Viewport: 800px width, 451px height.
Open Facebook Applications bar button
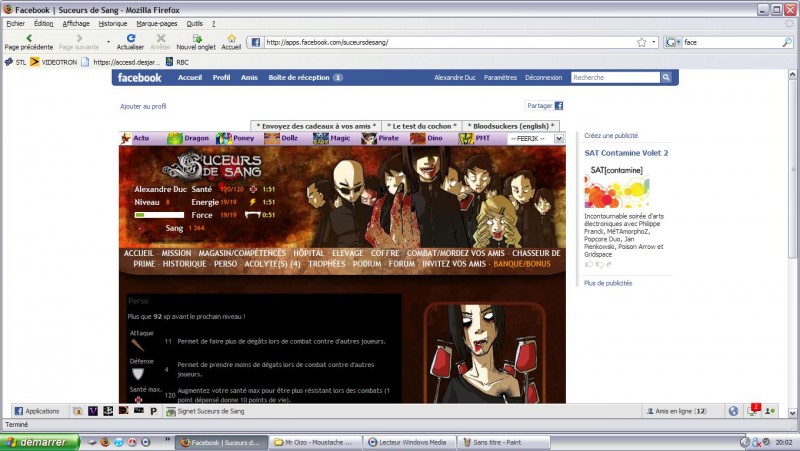[37, 411]
